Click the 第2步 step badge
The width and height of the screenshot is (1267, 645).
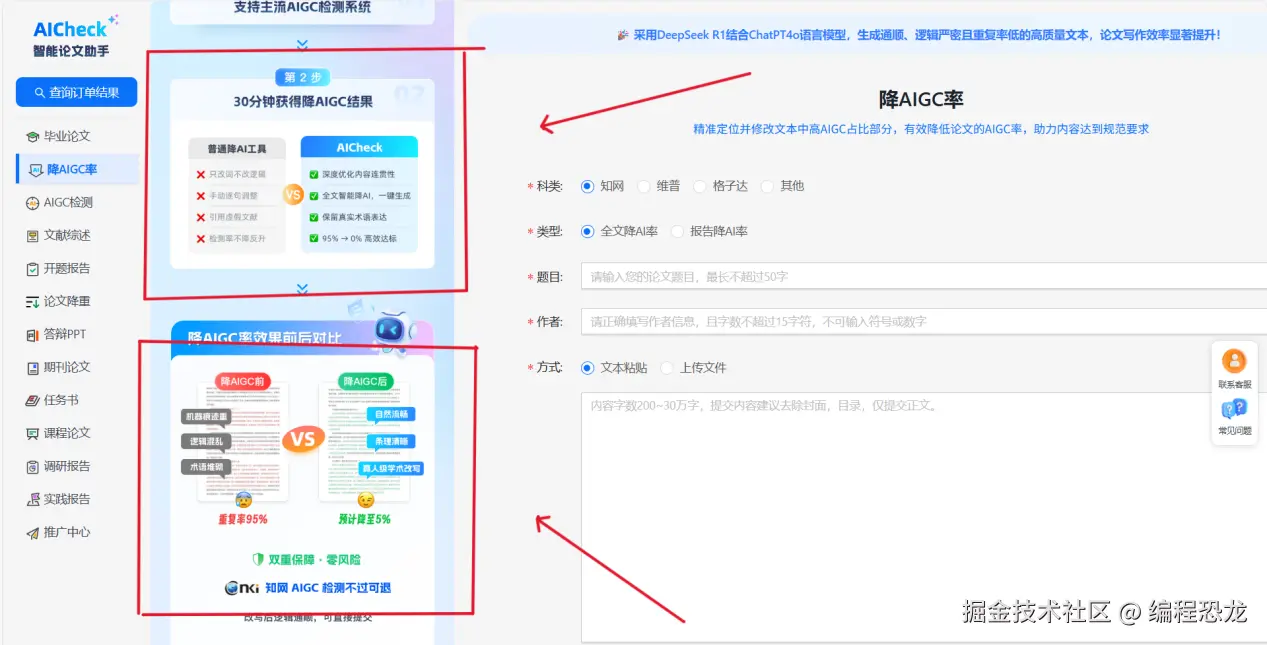[302, 77]
